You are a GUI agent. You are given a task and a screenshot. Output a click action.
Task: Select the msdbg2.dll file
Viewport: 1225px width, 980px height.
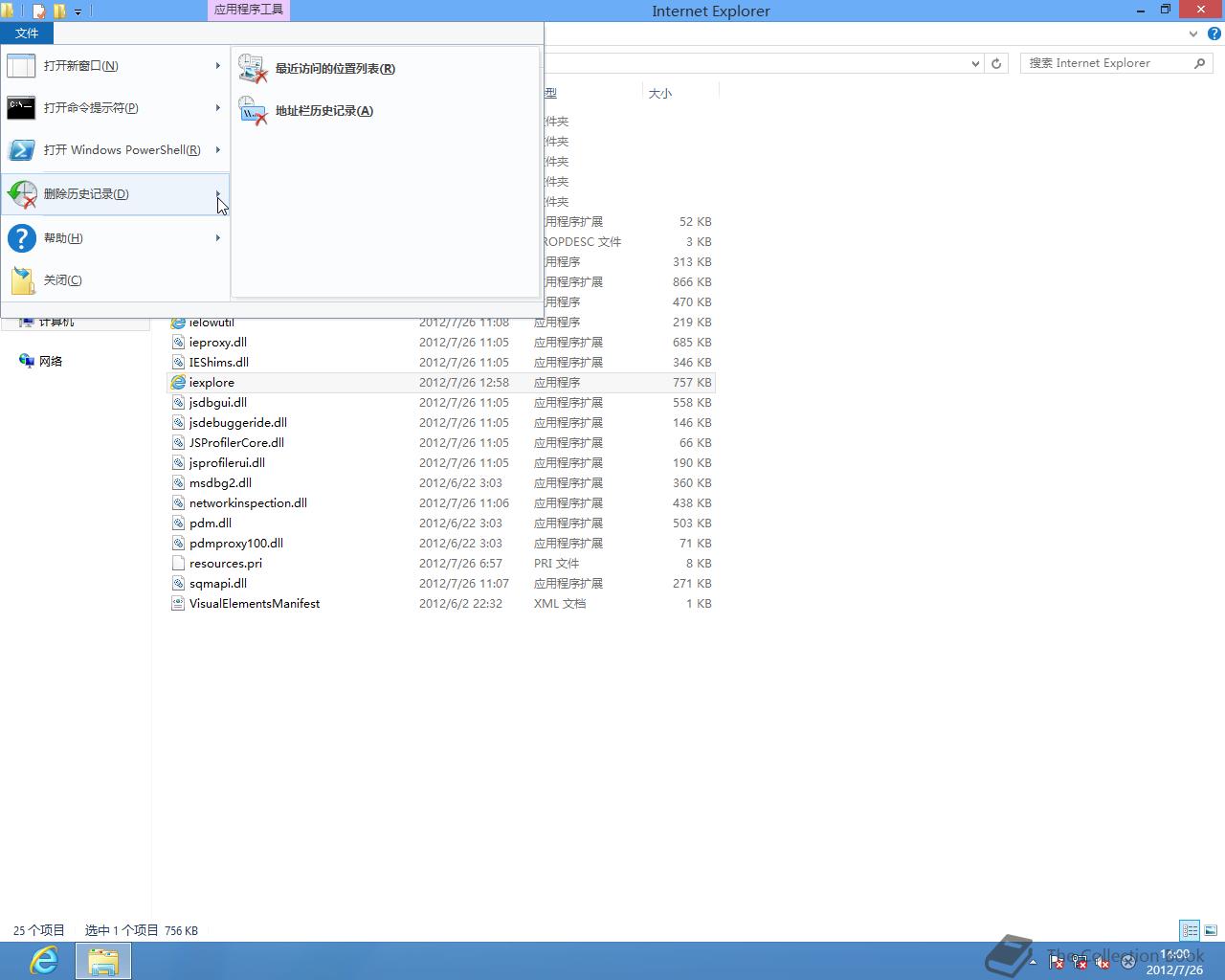(220, 482)
